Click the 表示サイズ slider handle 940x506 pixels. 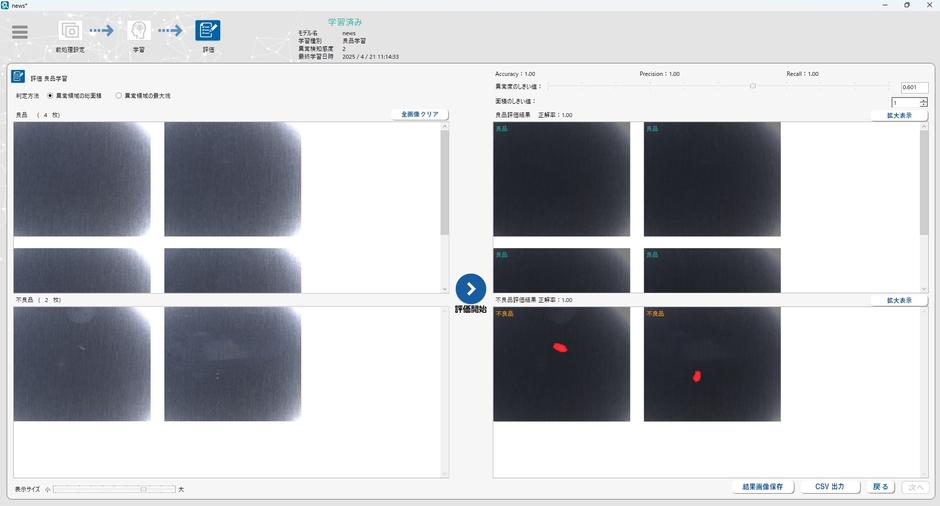143,489
